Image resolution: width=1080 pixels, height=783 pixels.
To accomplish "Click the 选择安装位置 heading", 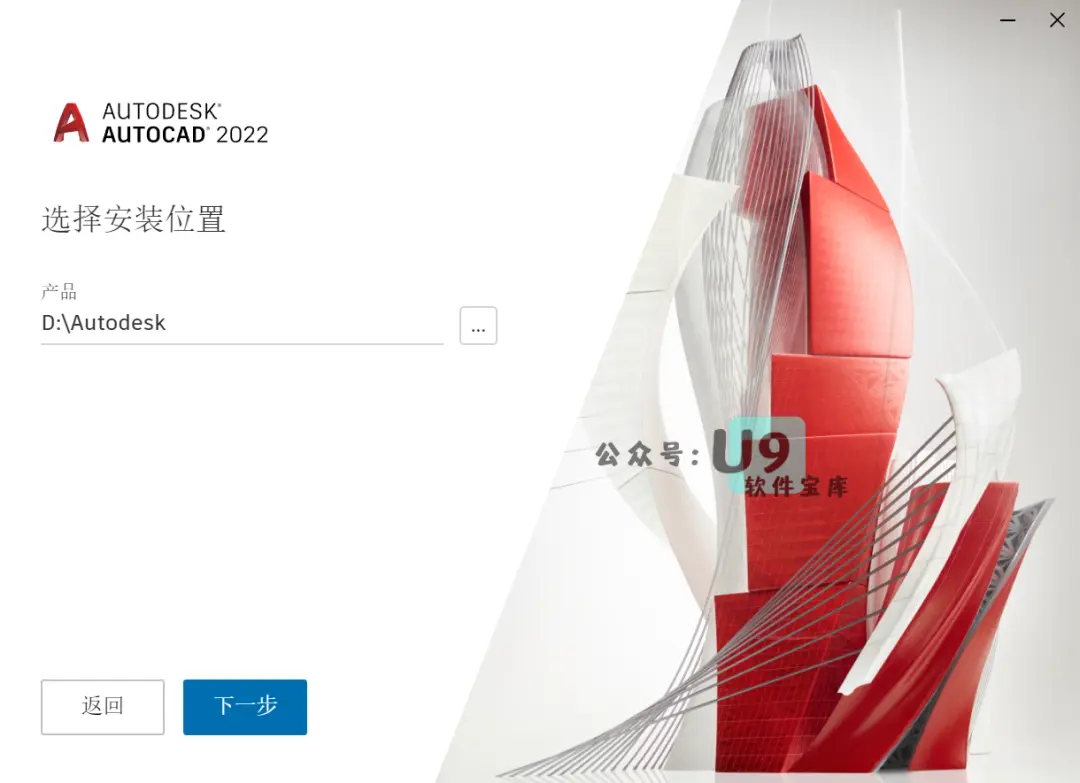I will pyautogui.click(x=134, y=220).
